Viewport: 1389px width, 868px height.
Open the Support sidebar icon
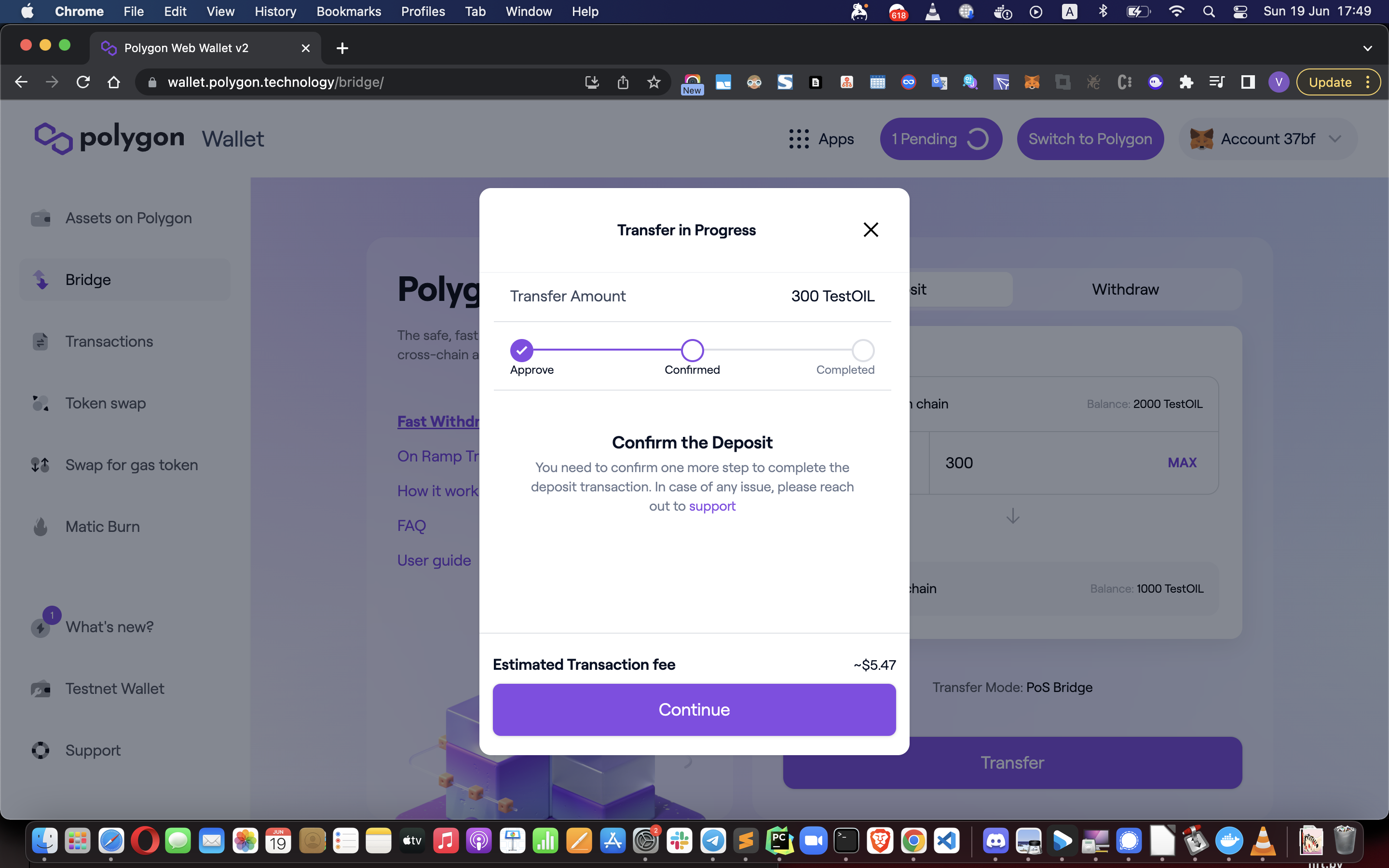click(x=41, y=750)
